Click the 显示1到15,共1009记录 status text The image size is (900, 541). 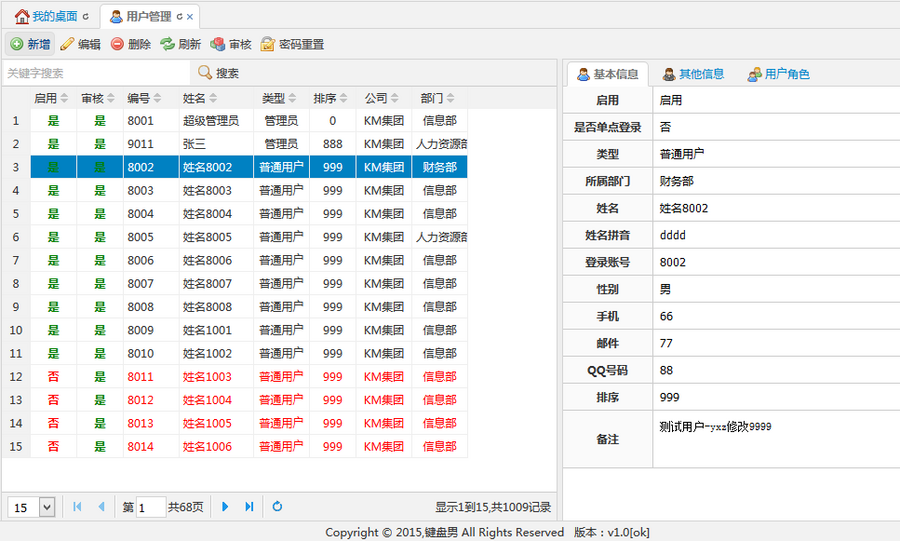pyautogui.click(x=493, y=507)
